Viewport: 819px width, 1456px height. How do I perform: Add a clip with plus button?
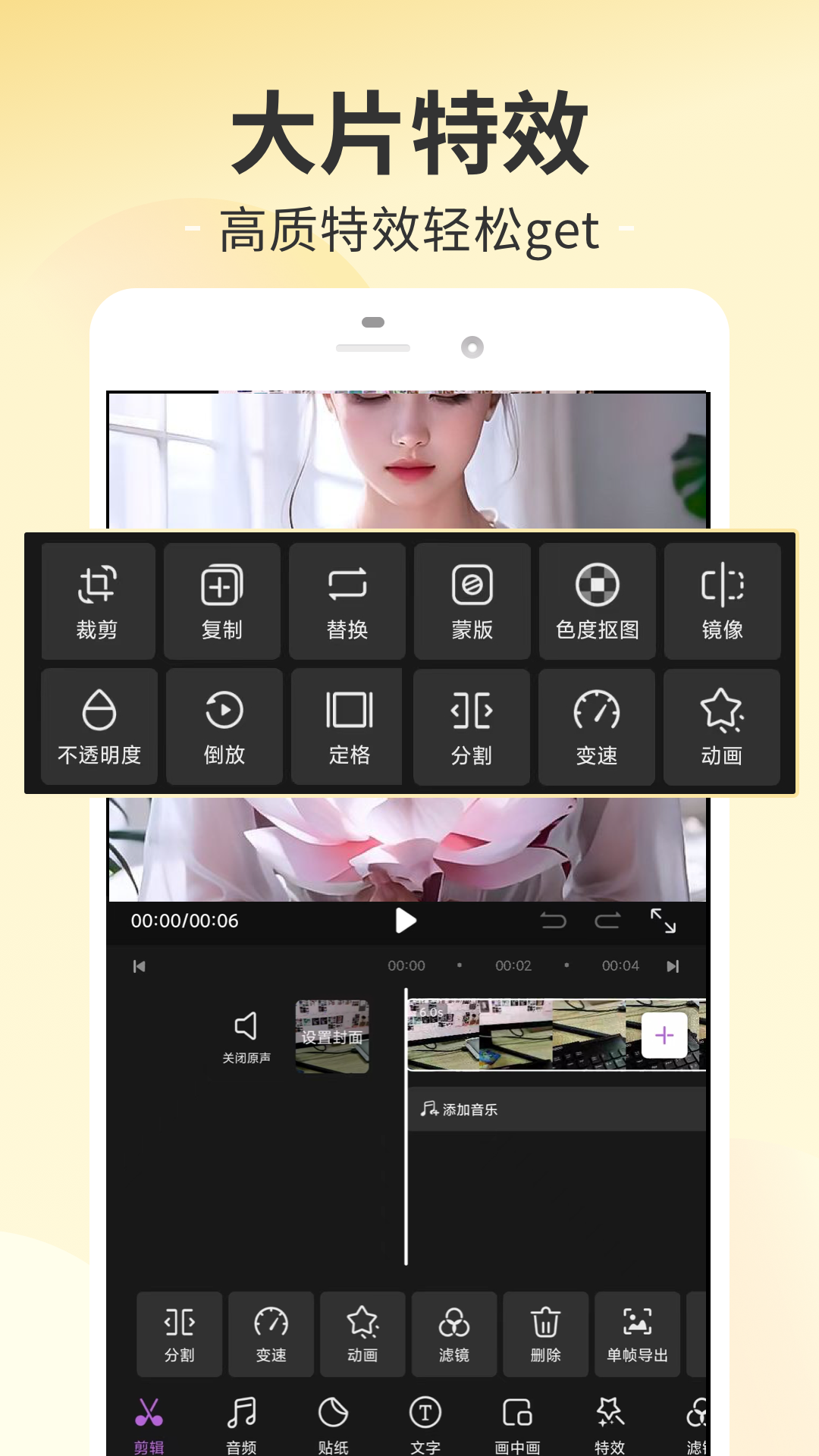tap(664, 1035)
